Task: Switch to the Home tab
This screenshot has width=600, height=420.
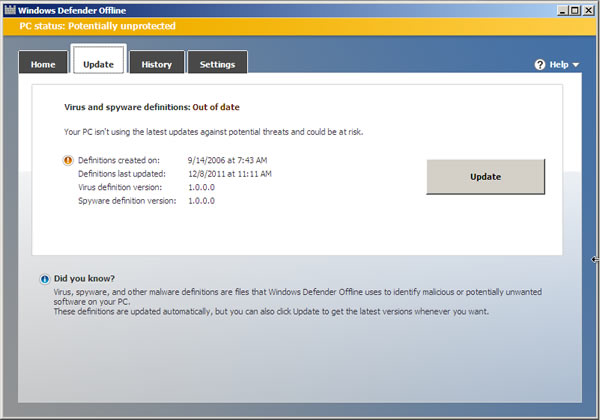Action: [x=43, y=62]
